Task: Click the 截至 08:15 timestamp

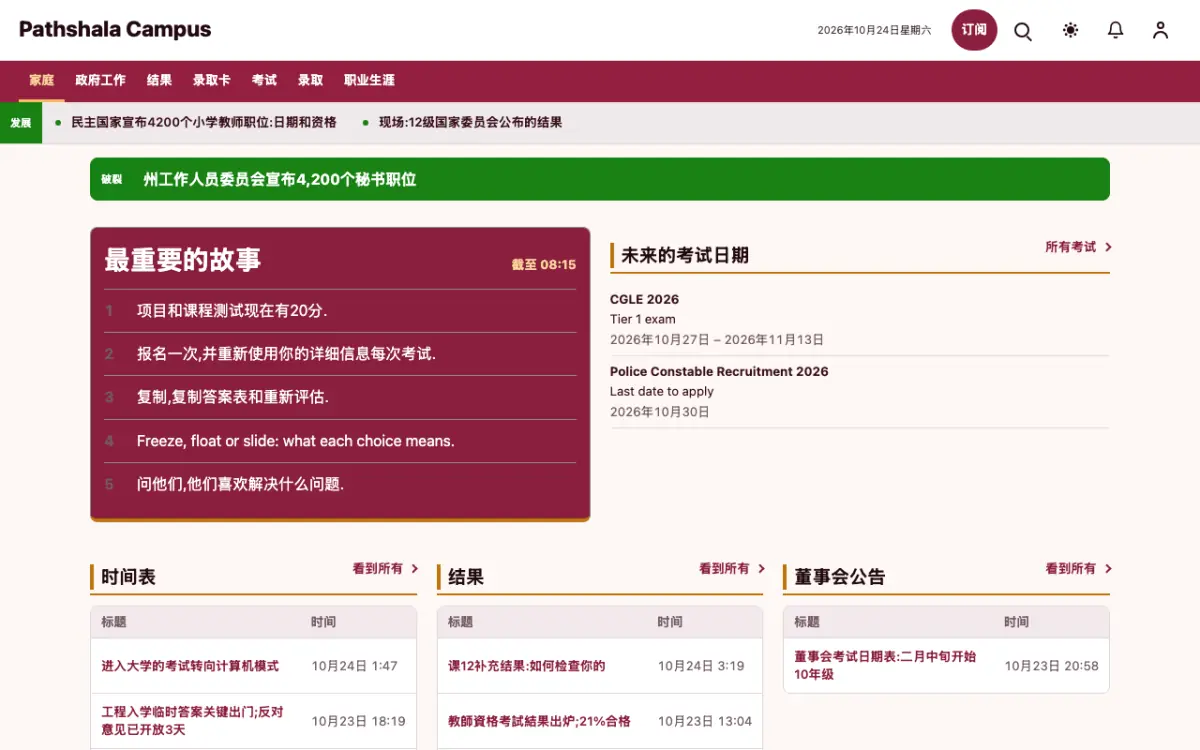Action: 544,265
